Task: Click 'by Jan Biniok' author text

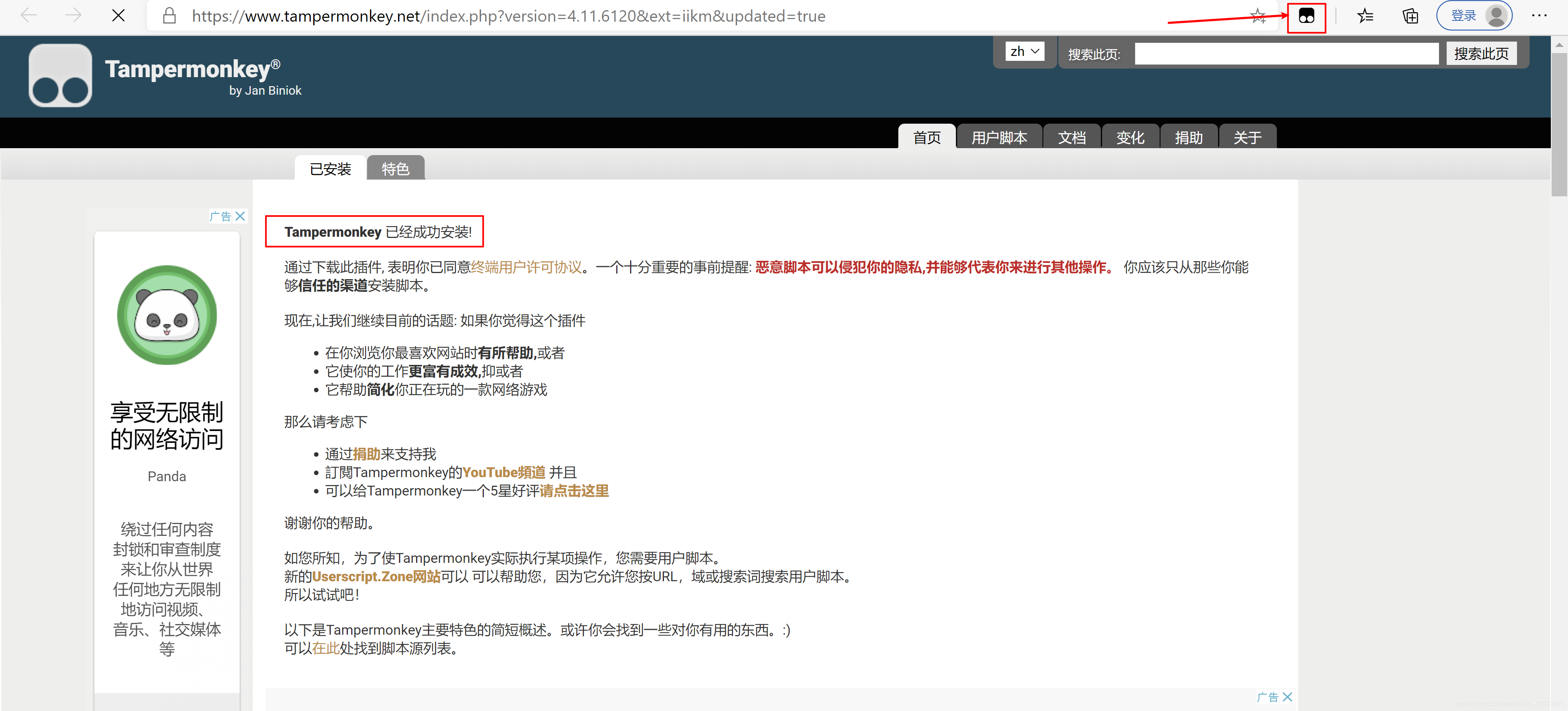Action: [265, 91]
